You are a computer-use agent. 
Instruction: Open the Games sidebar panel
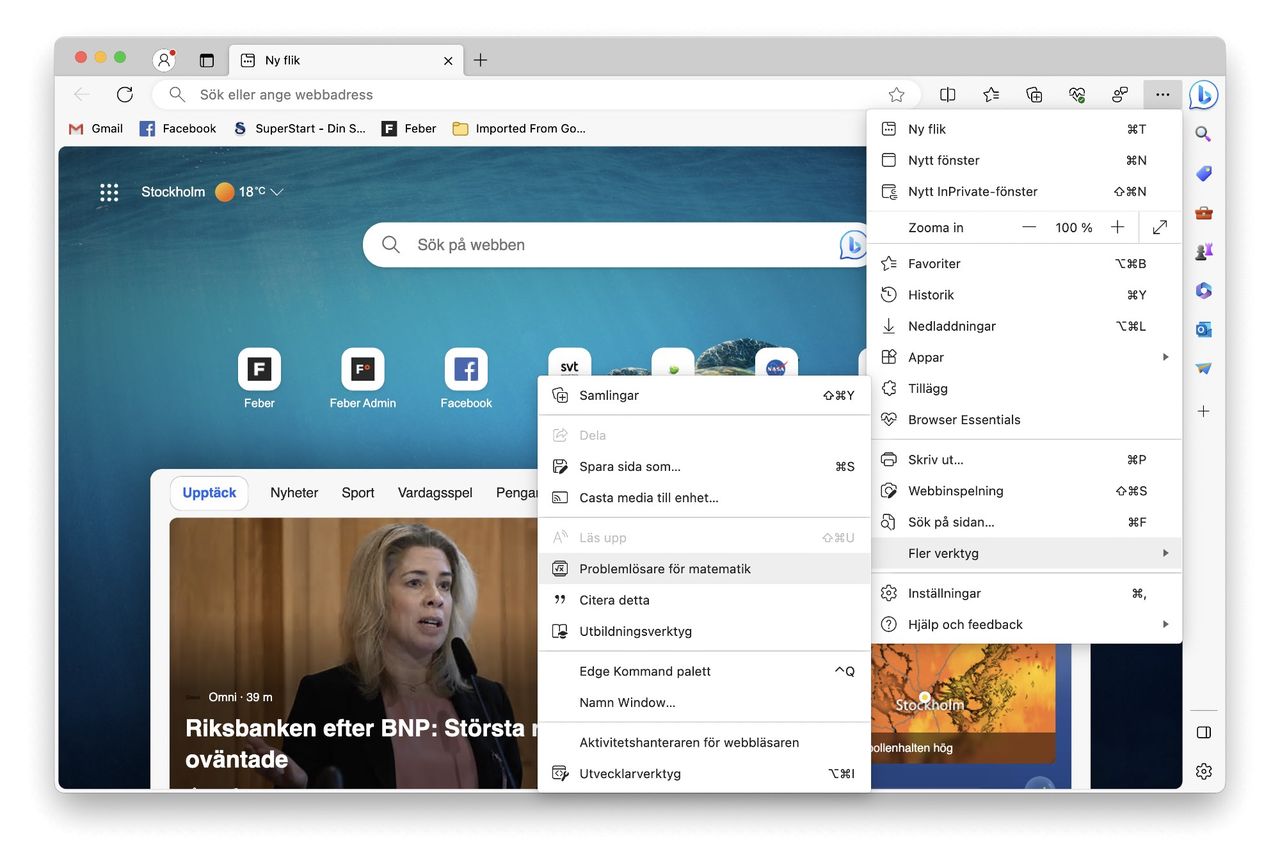pos(1203,251)
